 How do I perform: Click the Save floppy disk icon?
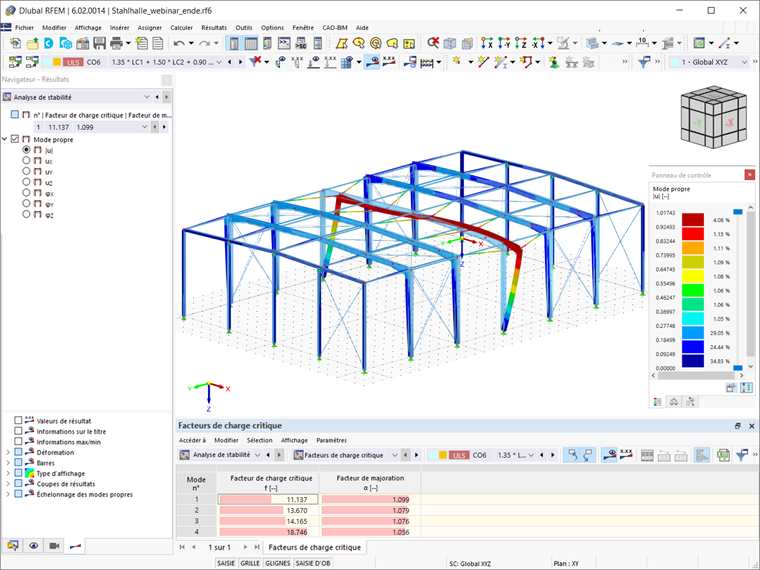click(x=99, y=43)
